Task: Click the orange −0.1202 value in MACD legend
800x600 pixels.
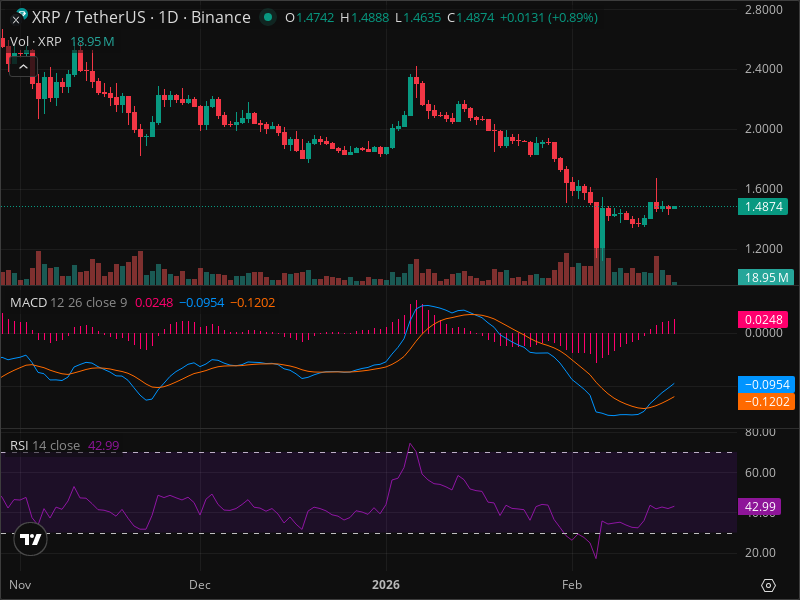Action: [253, 303]
